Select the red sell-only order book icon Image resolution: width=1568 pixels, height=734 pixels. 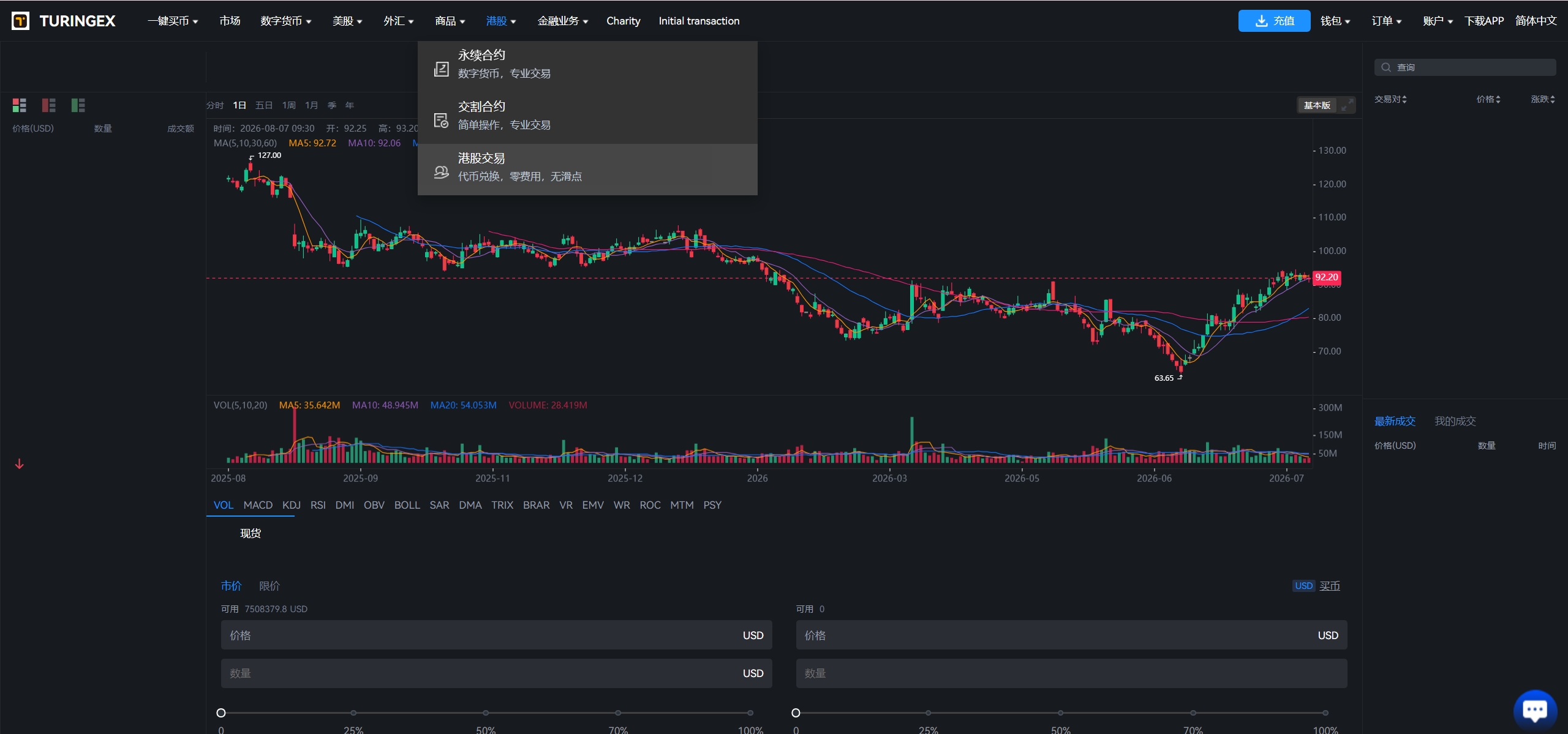pyautogui.click(x=48, y=105)
